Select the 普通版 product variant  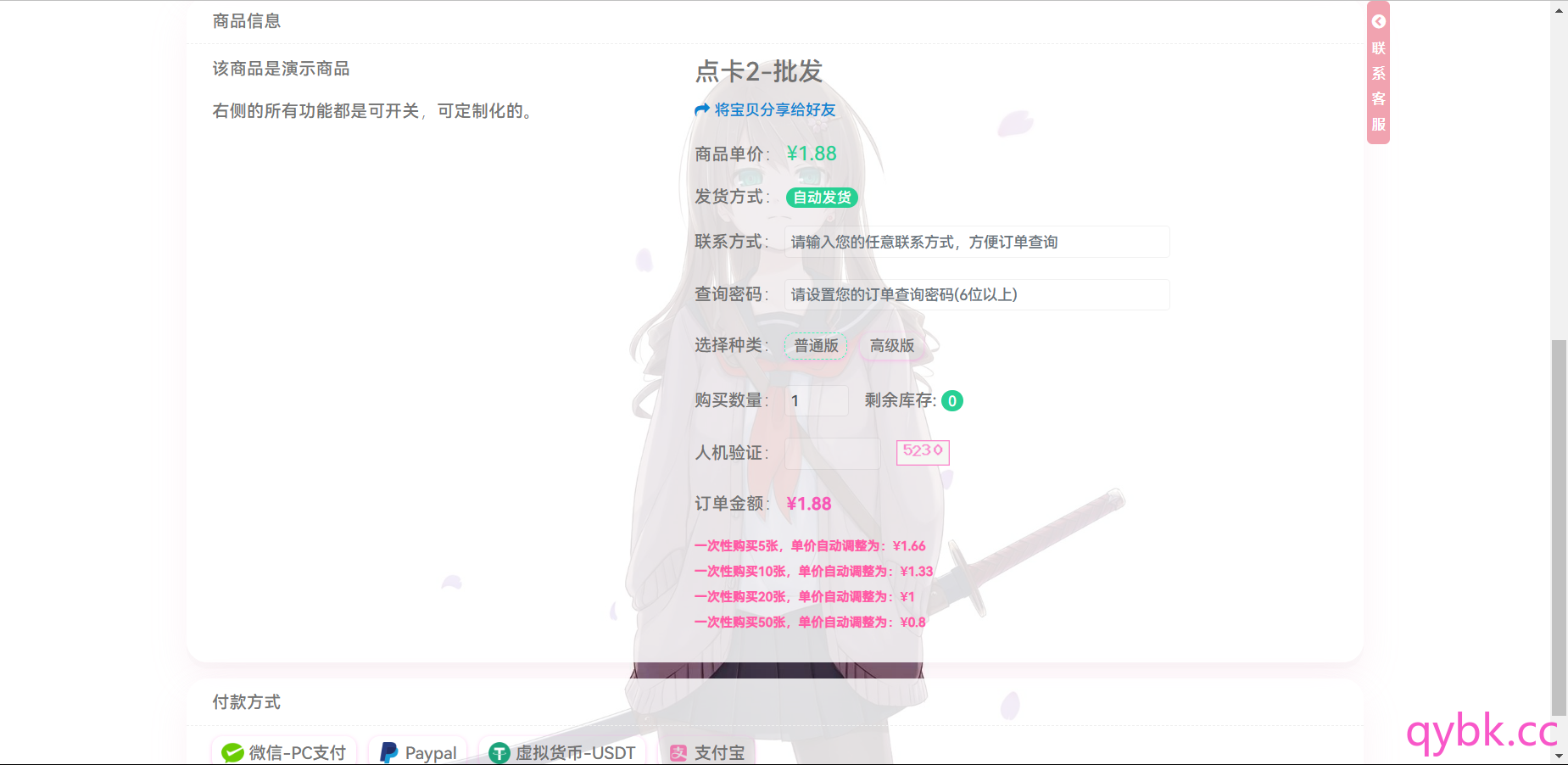click(x=815, y=346)
